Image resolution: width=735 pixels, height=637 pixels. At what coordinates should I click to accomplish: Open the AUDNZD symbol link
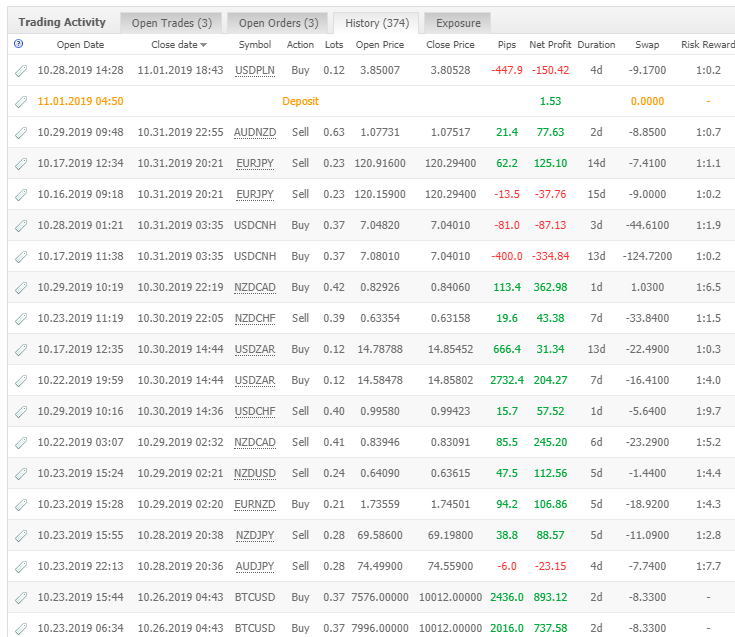[255, 132]
